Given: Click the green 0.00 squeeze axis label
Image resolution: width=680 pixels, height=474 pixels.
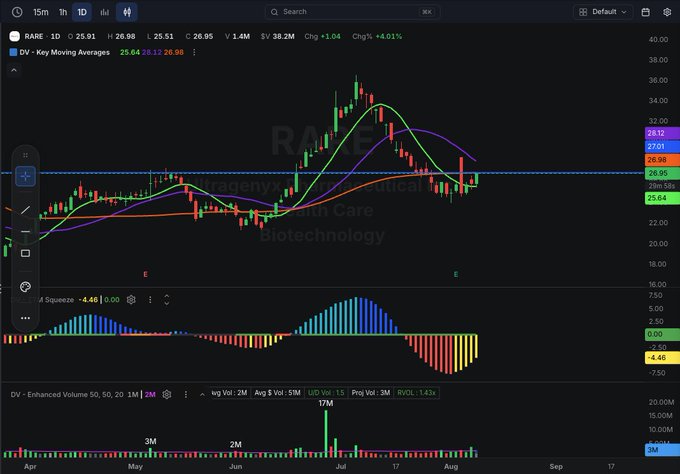Looking at the screenshot, I should 662,334.
